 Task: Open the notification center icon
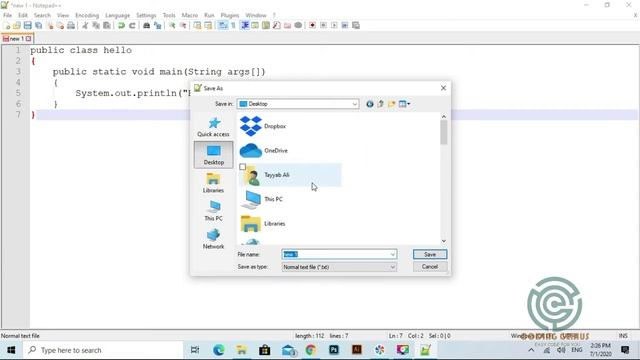pos(625,350)
